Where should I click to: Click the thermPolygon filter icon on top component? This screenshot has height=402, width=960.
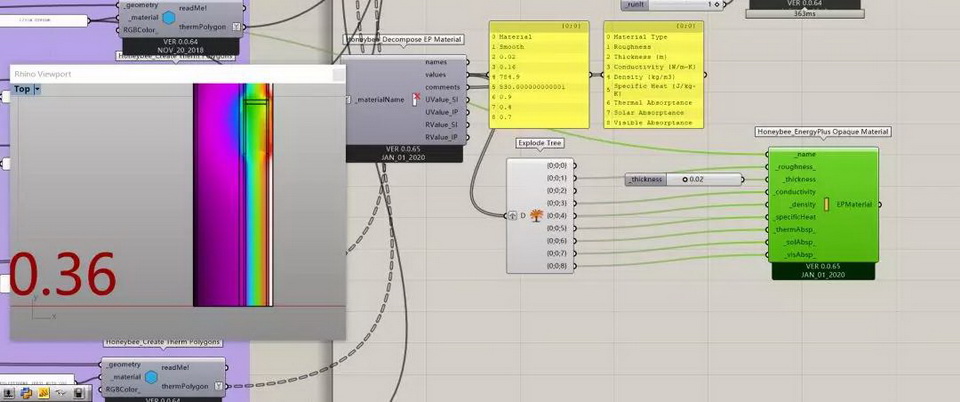coord(235,27)
